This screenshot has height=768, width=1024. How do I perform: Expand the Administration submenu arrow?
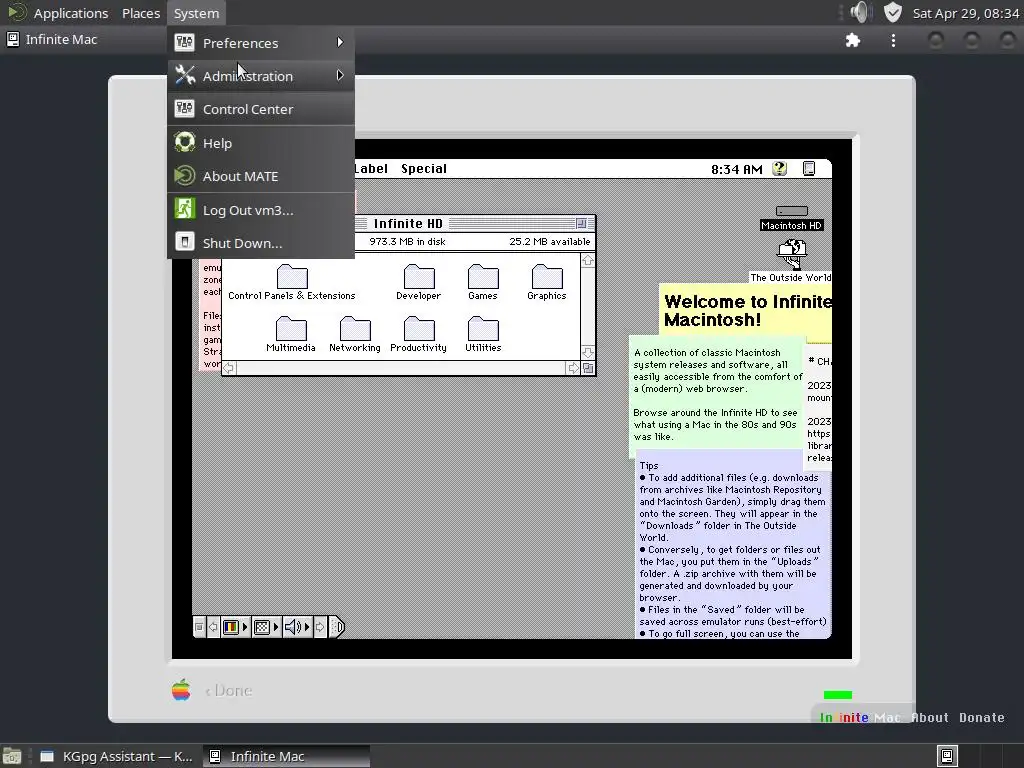(340, 76)
